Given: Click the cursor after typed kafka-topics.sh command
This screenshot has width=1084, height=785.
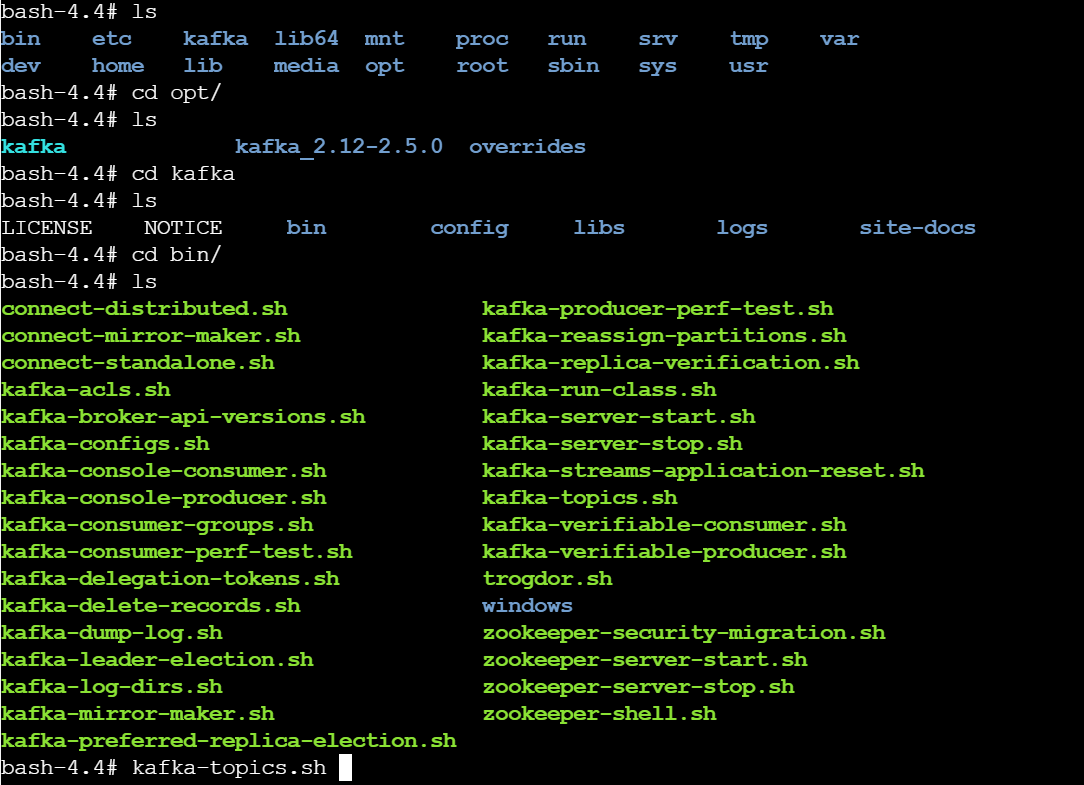Looking at the screenshot, I should (346, 767).
